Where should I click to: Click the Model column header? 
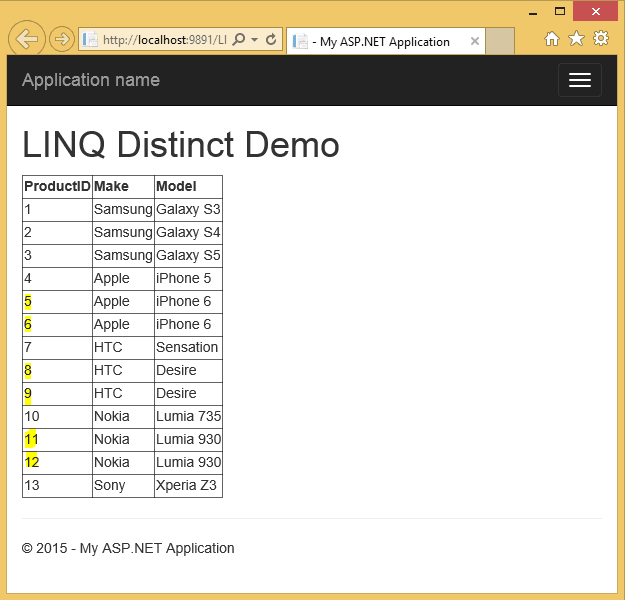pos(176,187)
